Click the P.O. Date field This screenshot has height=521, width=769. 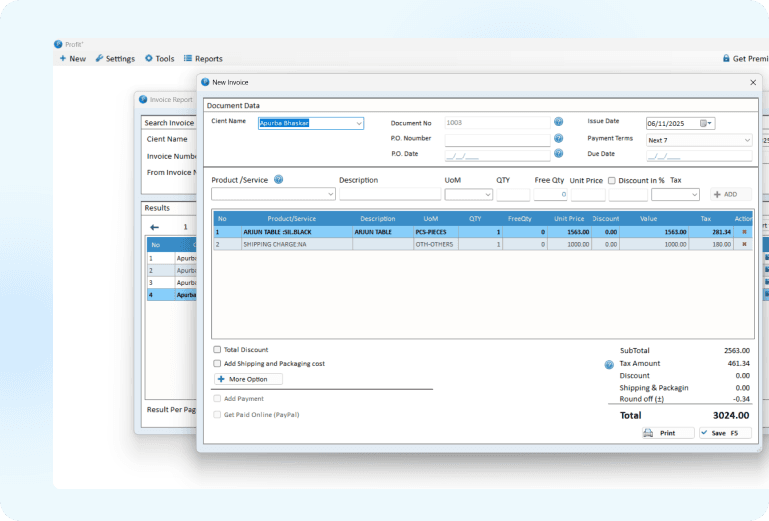[497, 156]
